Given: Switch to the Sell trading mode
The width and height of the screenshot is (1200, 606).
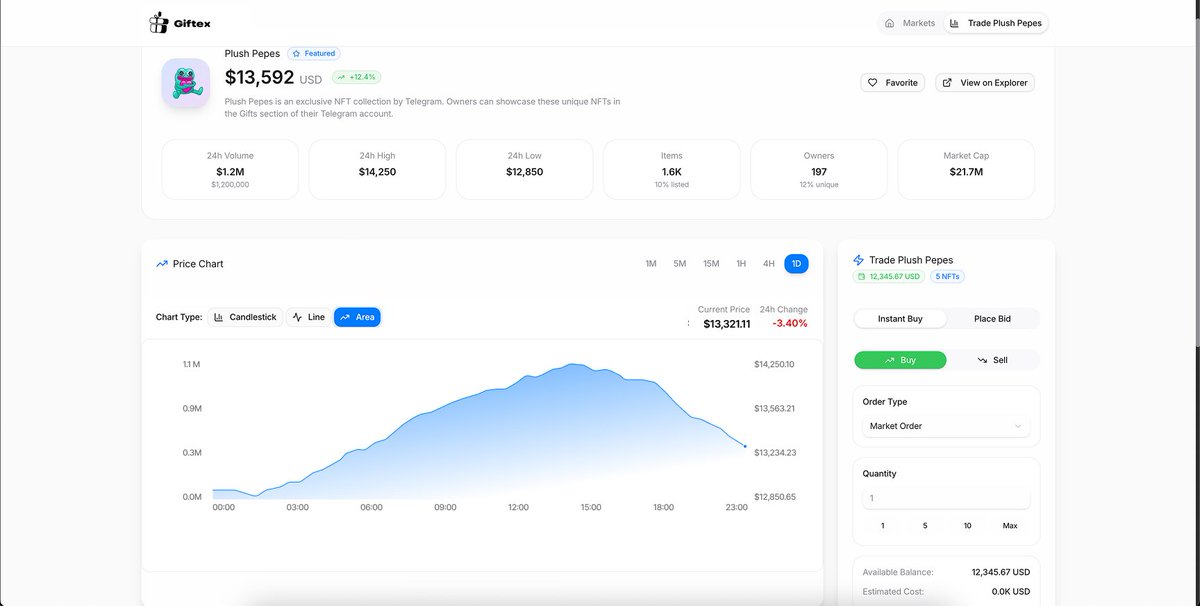Looking at the screenshot, I should click(994, 359).
